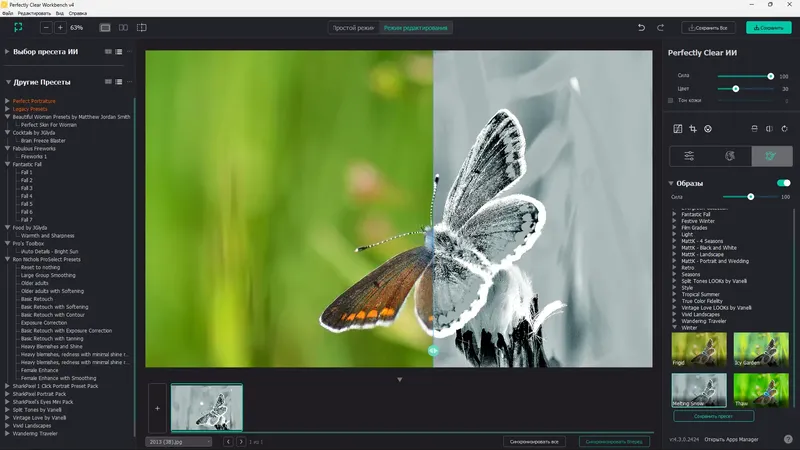The image size is (800, 450).
Task: Show AI preset selection as thumbnails
Action: (x=108, y=52)
